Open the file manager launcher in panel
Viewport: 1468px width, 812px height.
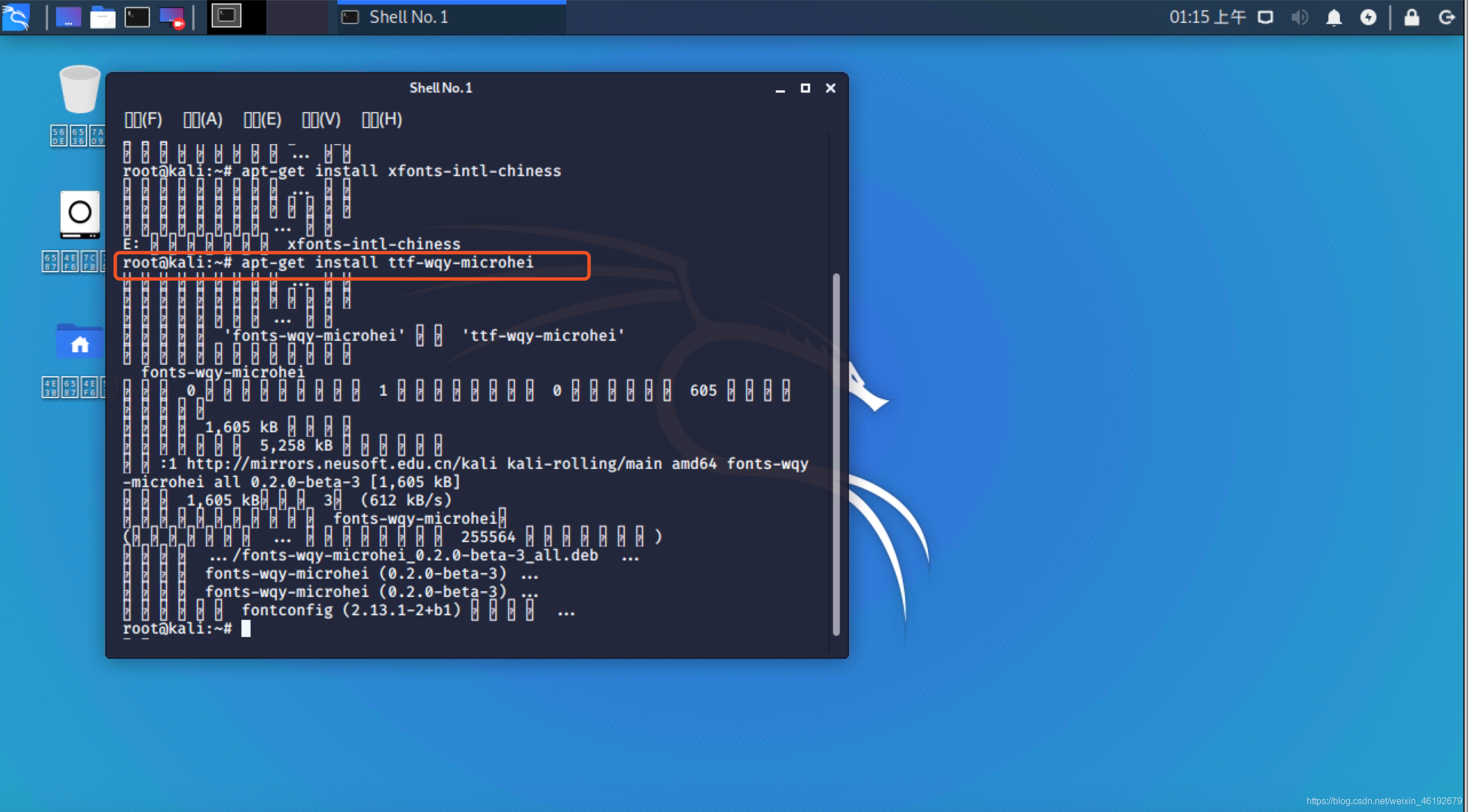coord(102,17)
